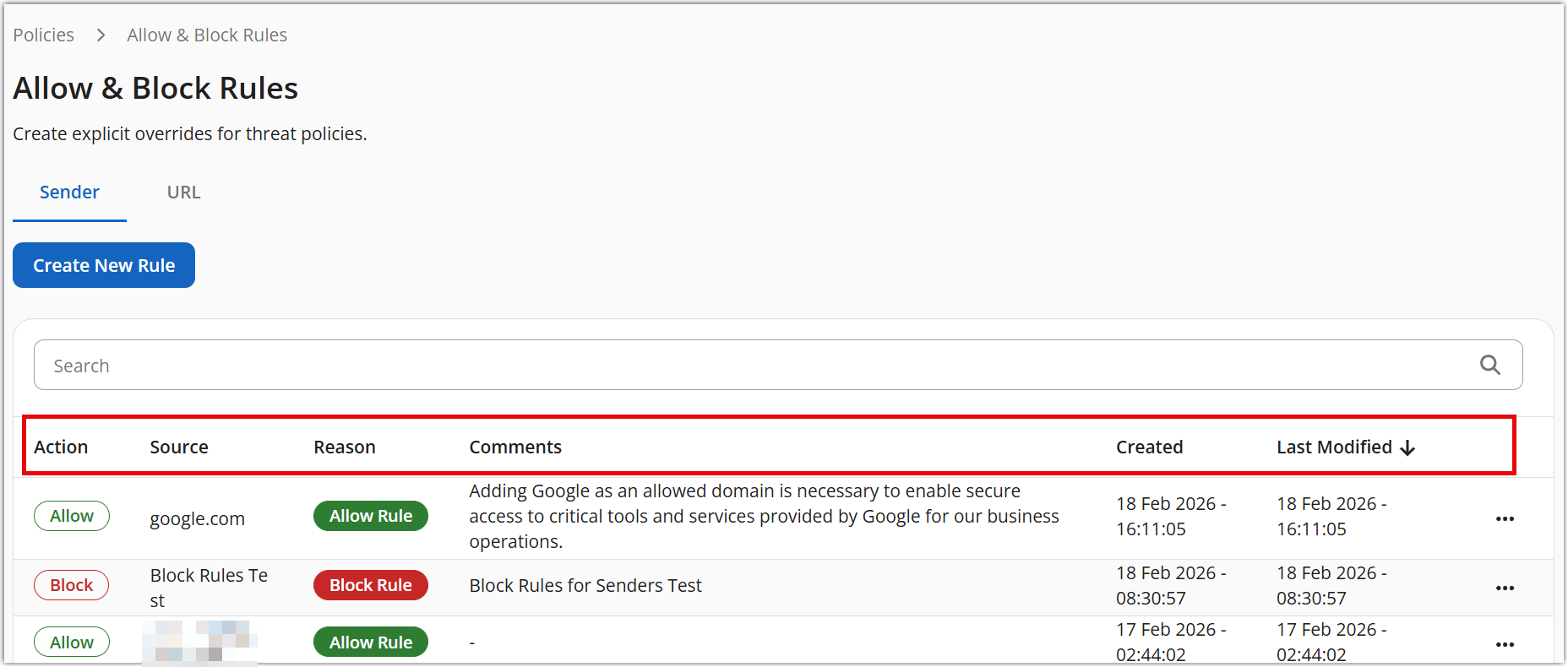Click the google.com source entry

pos(198,519)
